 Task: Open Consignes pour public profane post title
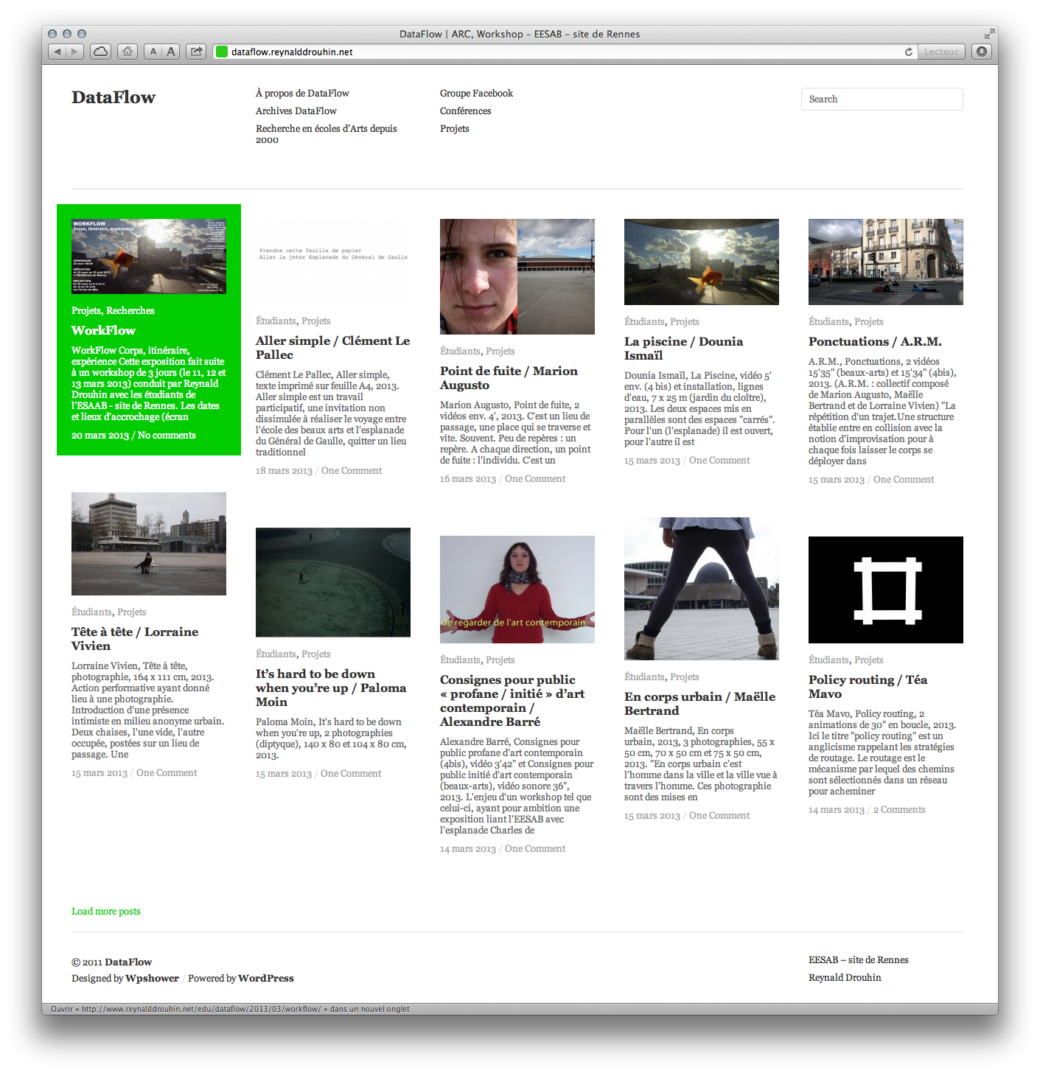(512, 701)
